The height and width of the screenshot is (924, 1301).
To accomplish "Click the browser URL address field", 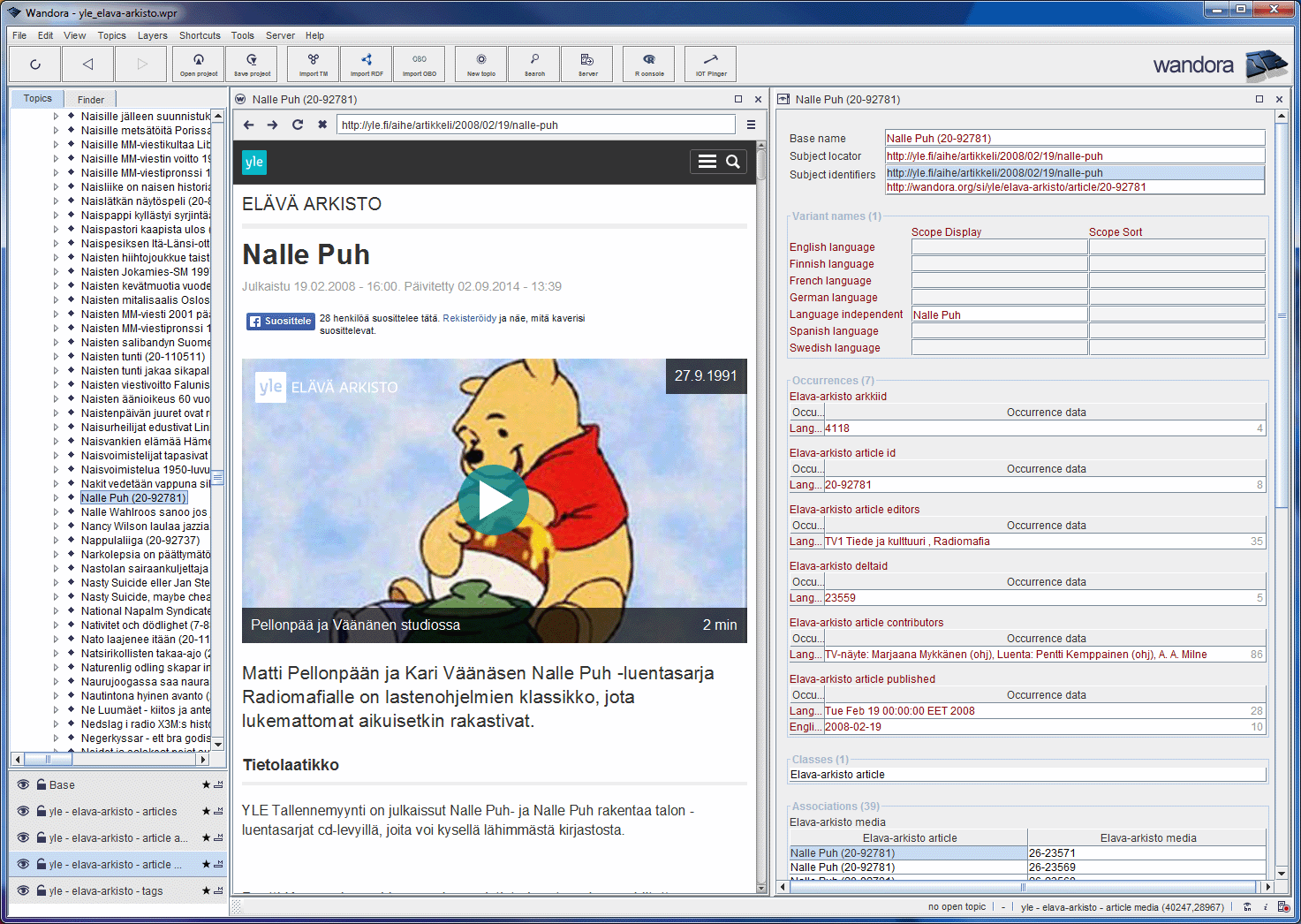I will click(535, 125).
